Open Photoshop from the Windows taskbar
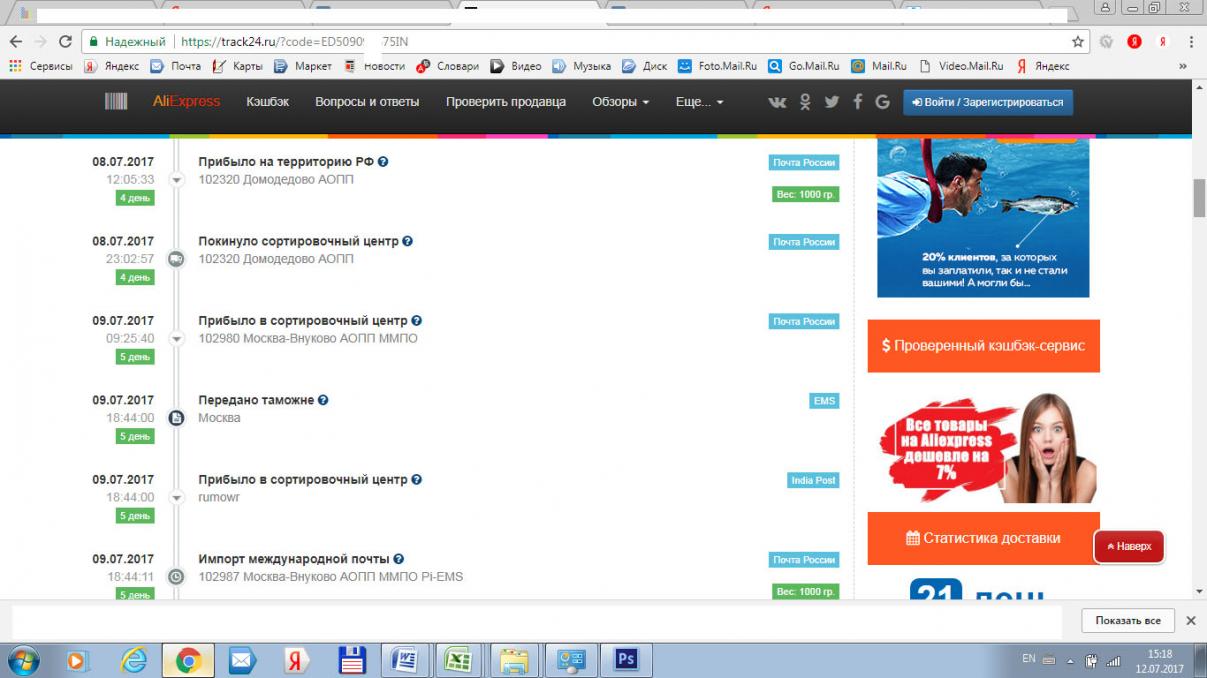Viewport: 1207px width, 678px height. (626, 660)
